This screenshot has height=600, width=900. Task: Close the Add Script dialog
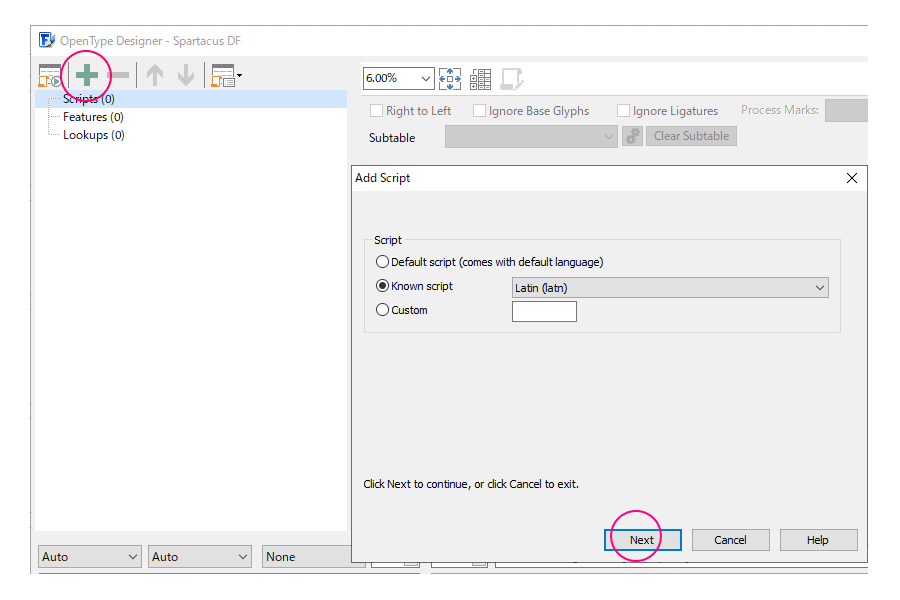pyautogui.click(x=852, y=178)
